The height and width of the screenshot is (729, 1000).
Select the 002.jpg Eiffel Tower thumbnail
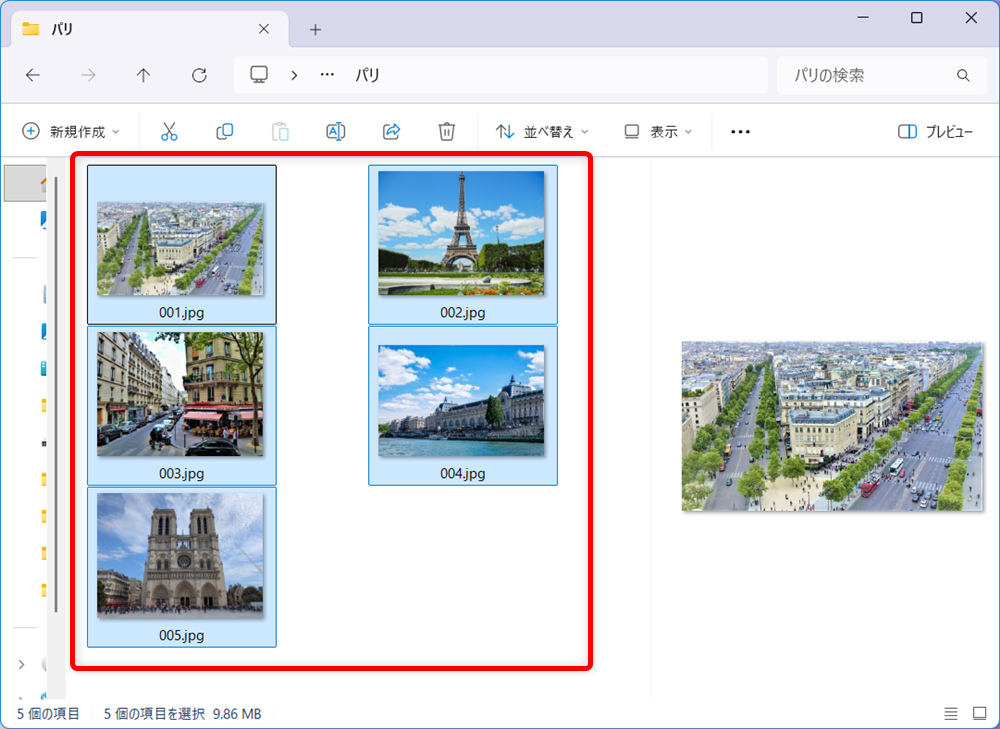pos(462,234)
